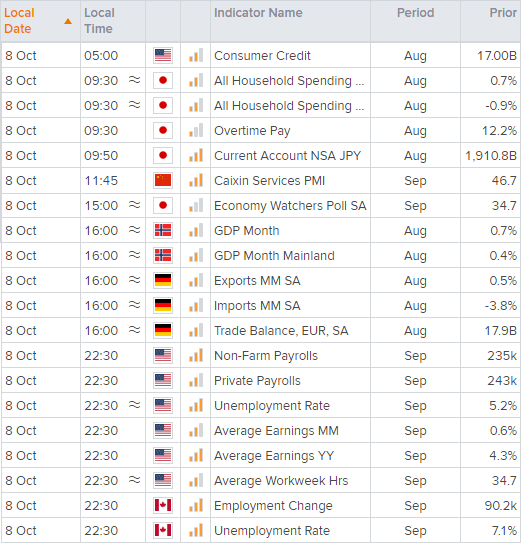The image size is (521, 543).
Task: Click the Prior column header
Action: (503, 13)
